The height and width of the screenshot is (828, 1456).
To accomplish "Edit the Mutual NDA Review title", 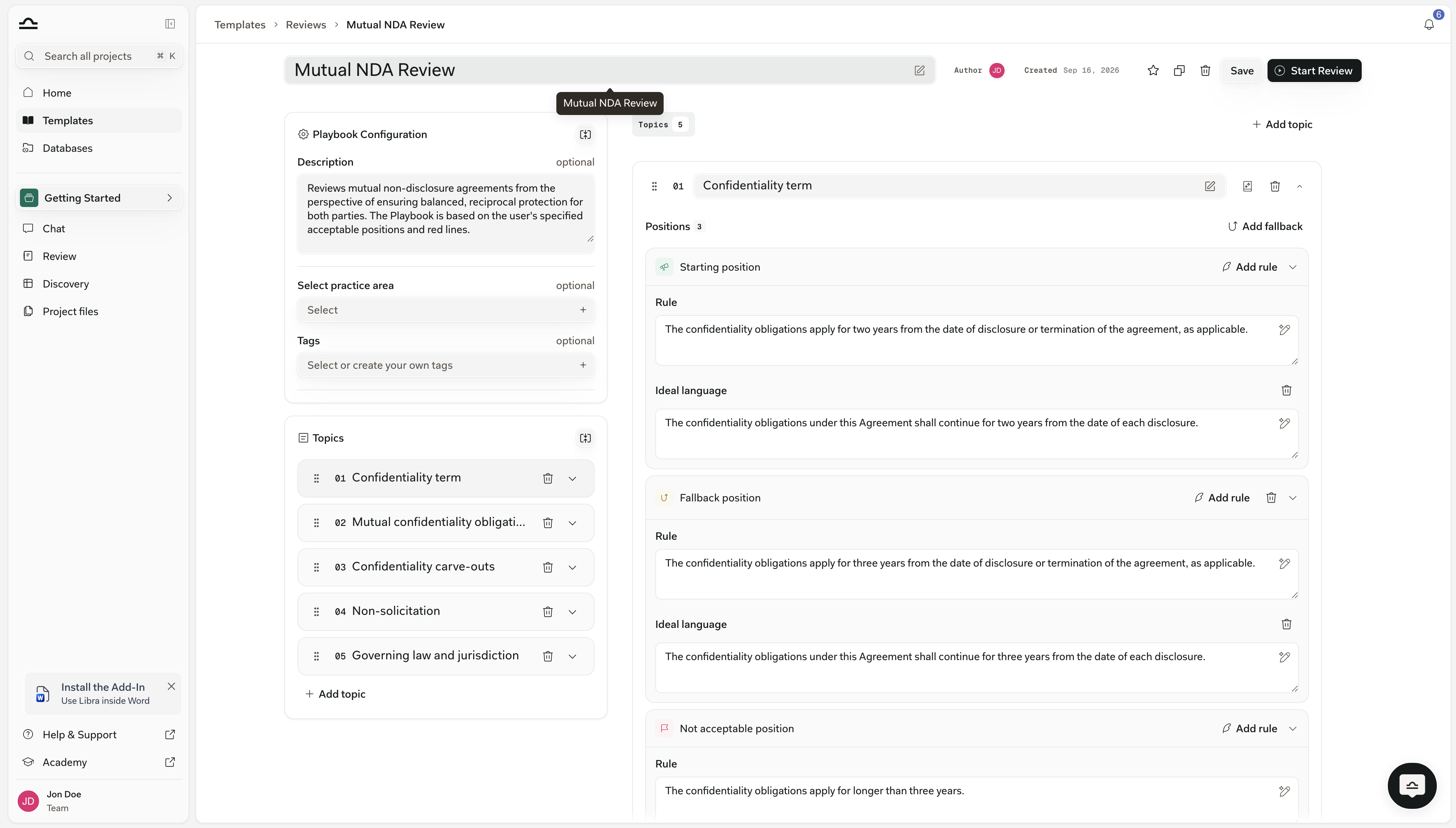I will tap(920, 71).
